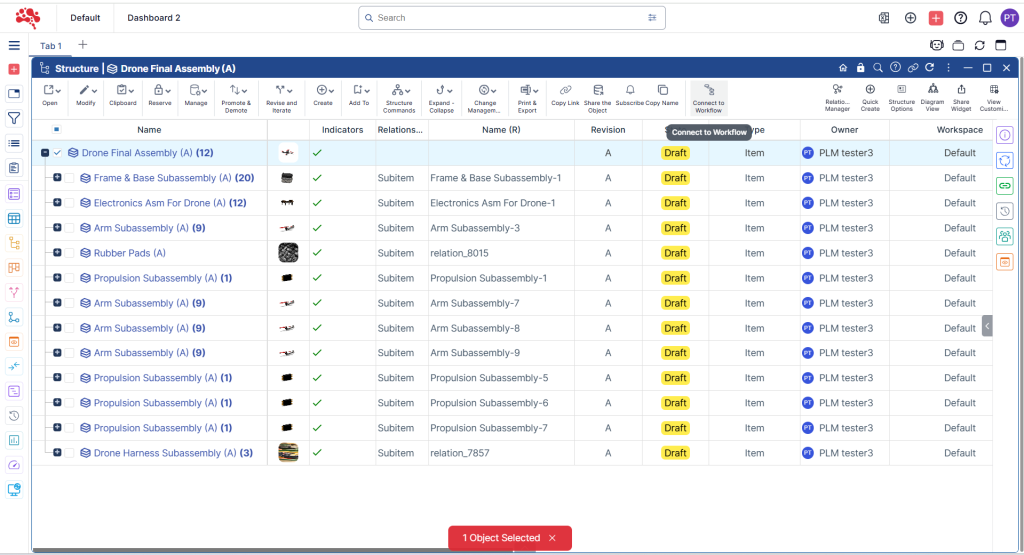
Task: Click the Share Widget icon
Action: coord(961,91)
